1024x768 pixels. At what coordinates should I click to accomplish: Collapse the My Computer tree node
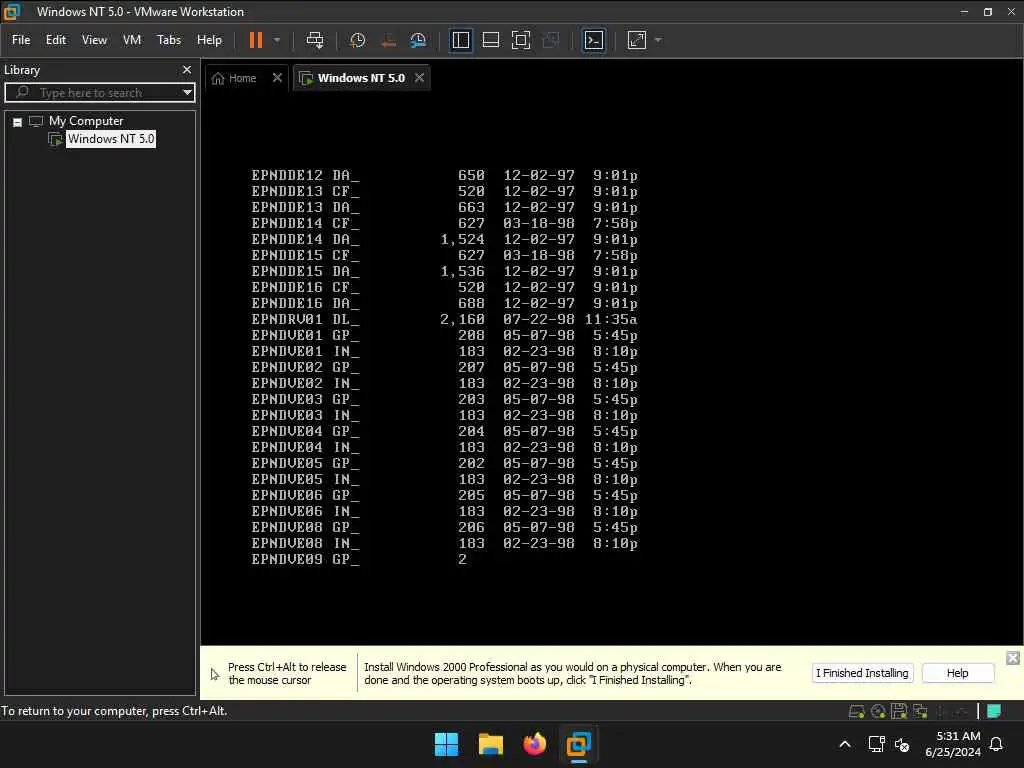[18, 122]
